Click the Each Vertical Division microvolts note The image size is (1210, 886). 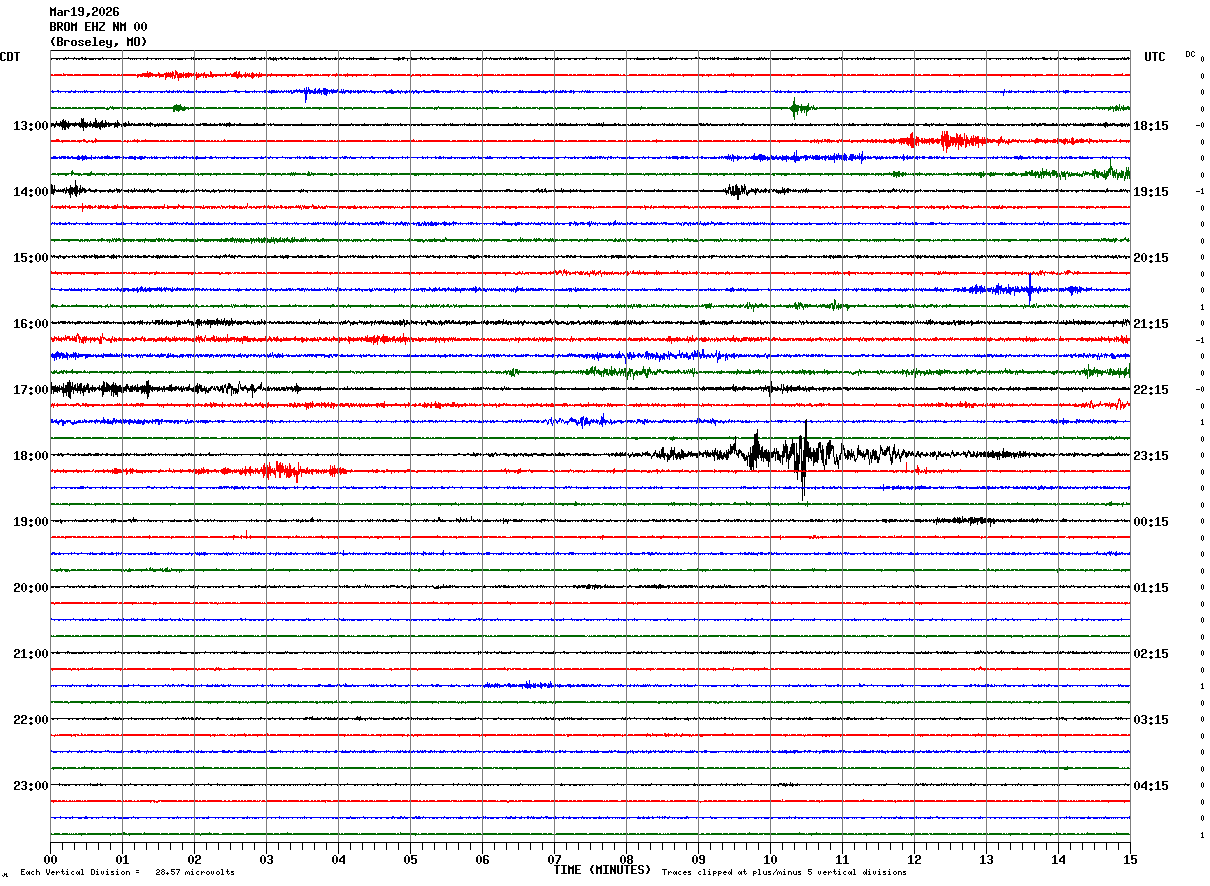[127, 873]
